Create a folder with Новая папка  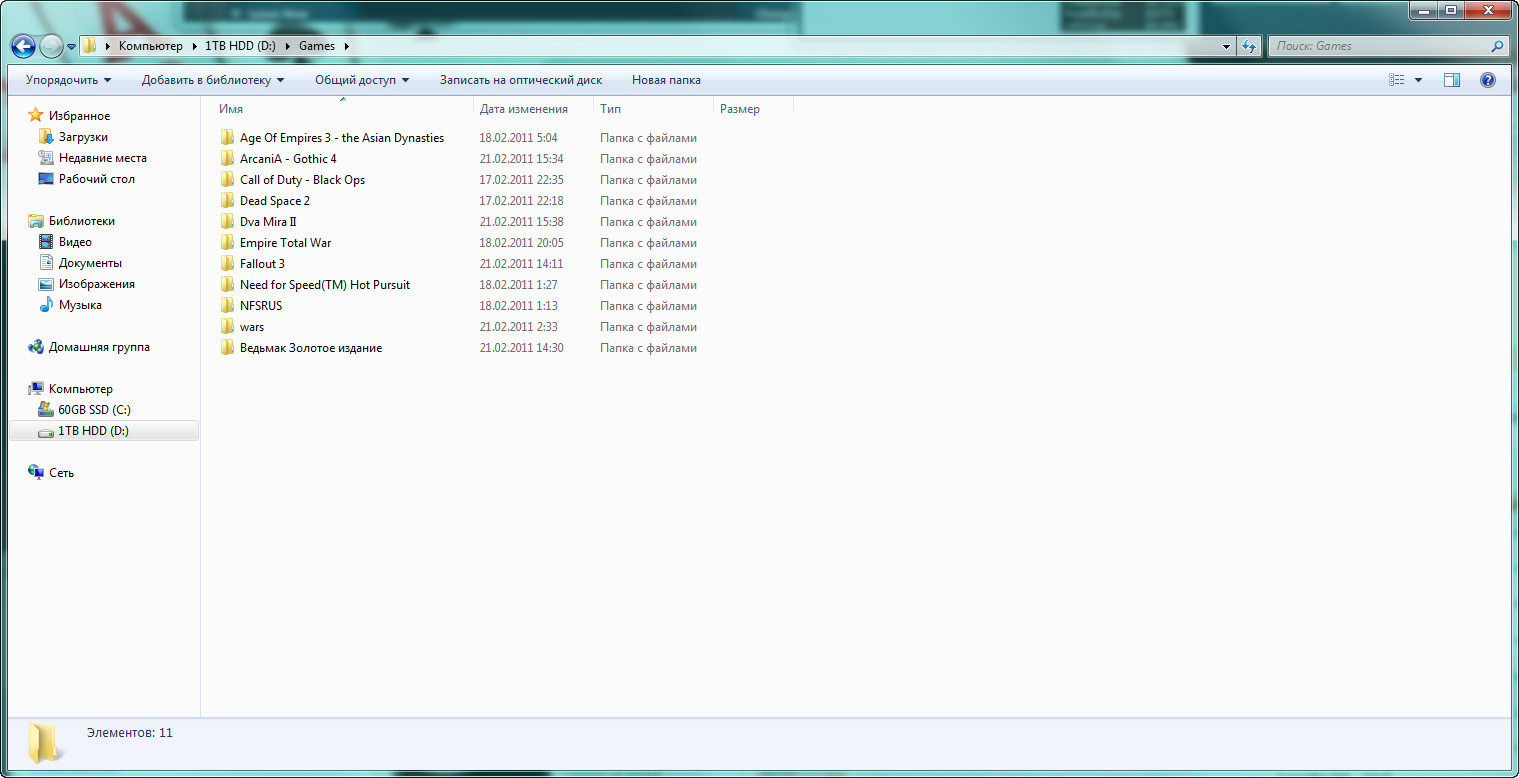(x=666, y=80)
